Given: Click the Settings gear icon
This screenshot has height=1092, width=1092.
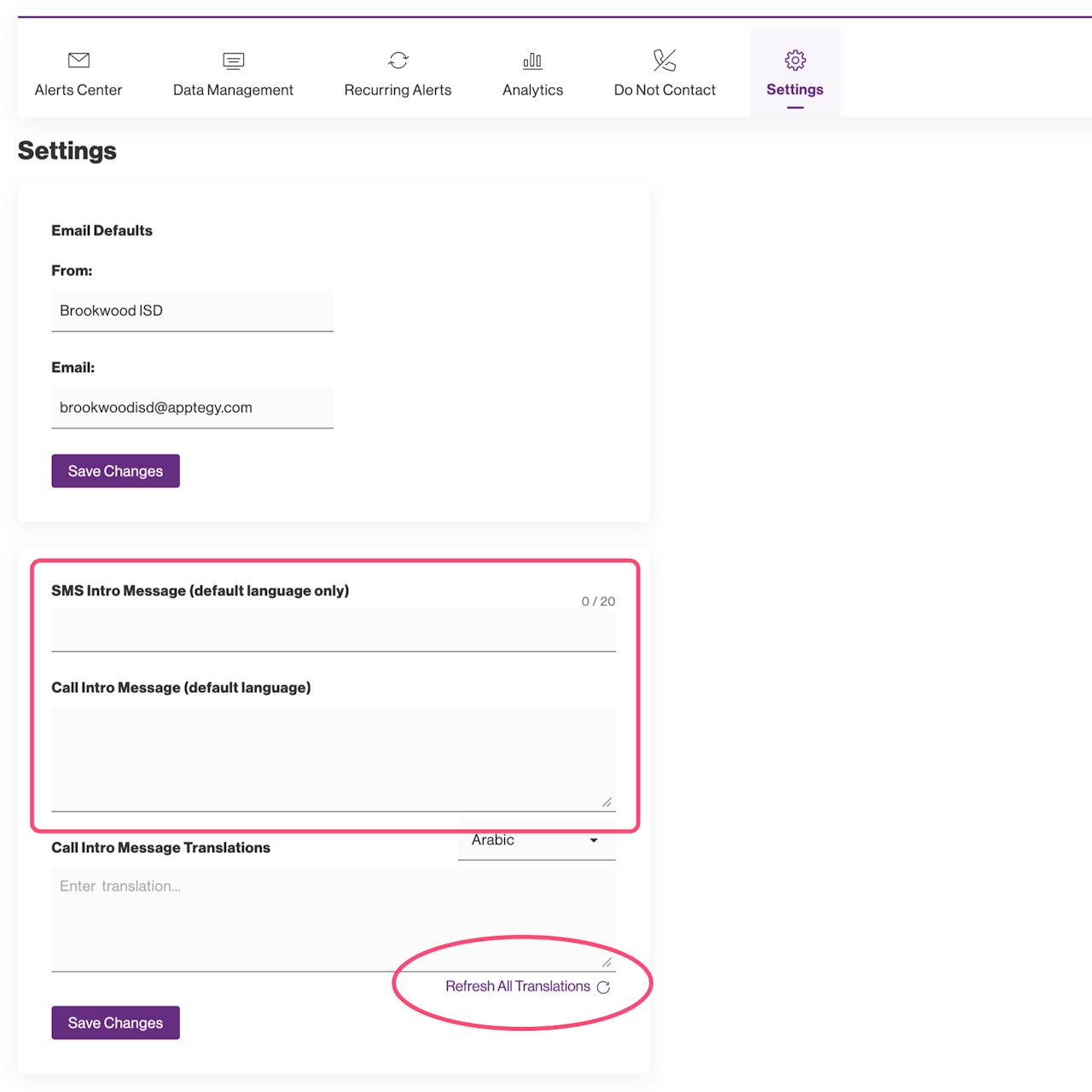Looking at the screenshot, I should [795, 60].
